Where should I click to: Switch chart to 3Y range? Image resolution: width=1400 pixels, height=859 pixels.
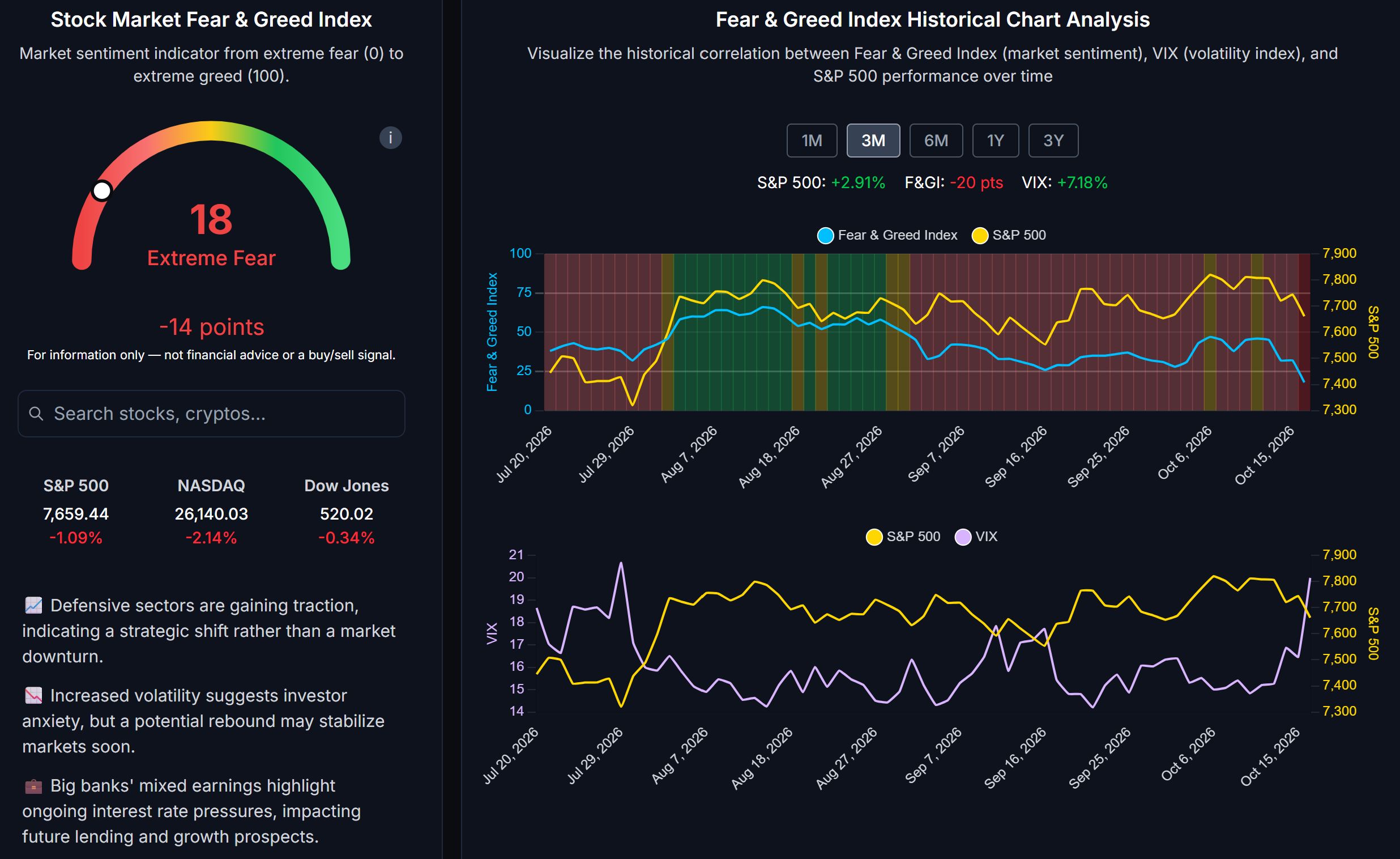(x=1053, y=141)
